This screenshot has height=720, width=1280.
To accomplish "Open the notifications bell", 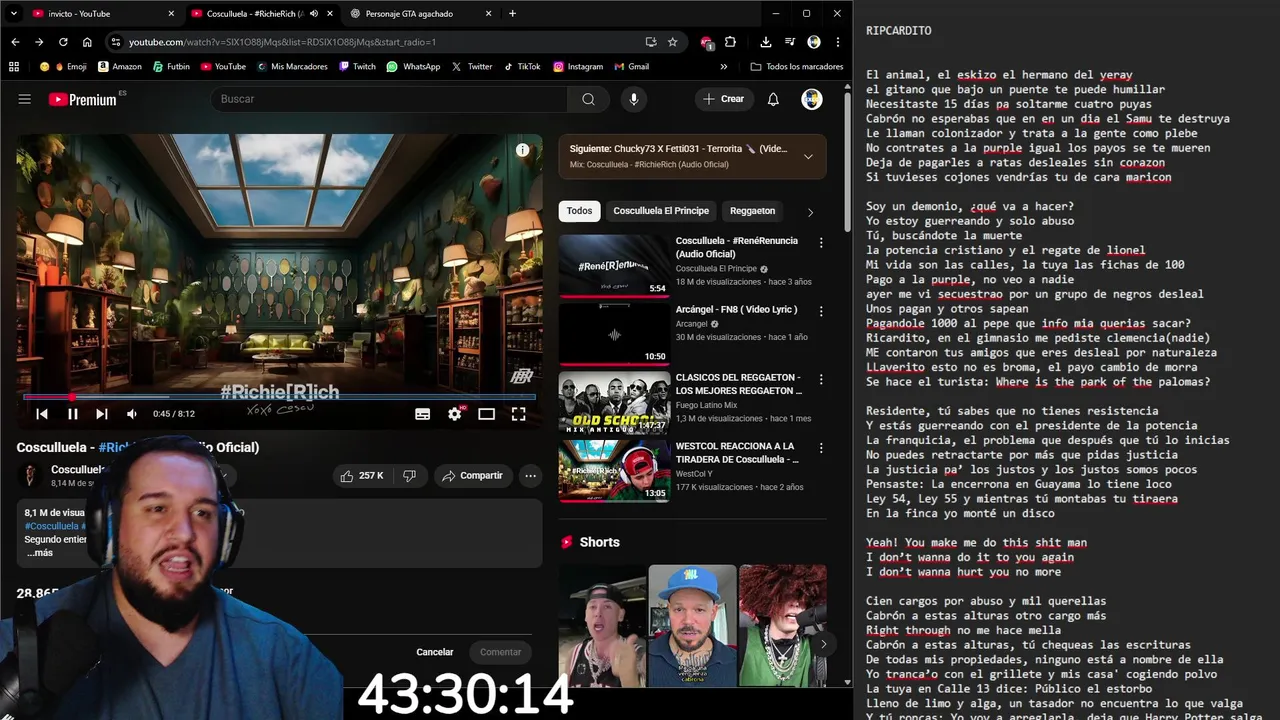I will pyautogui.click(x=773, y=99).
